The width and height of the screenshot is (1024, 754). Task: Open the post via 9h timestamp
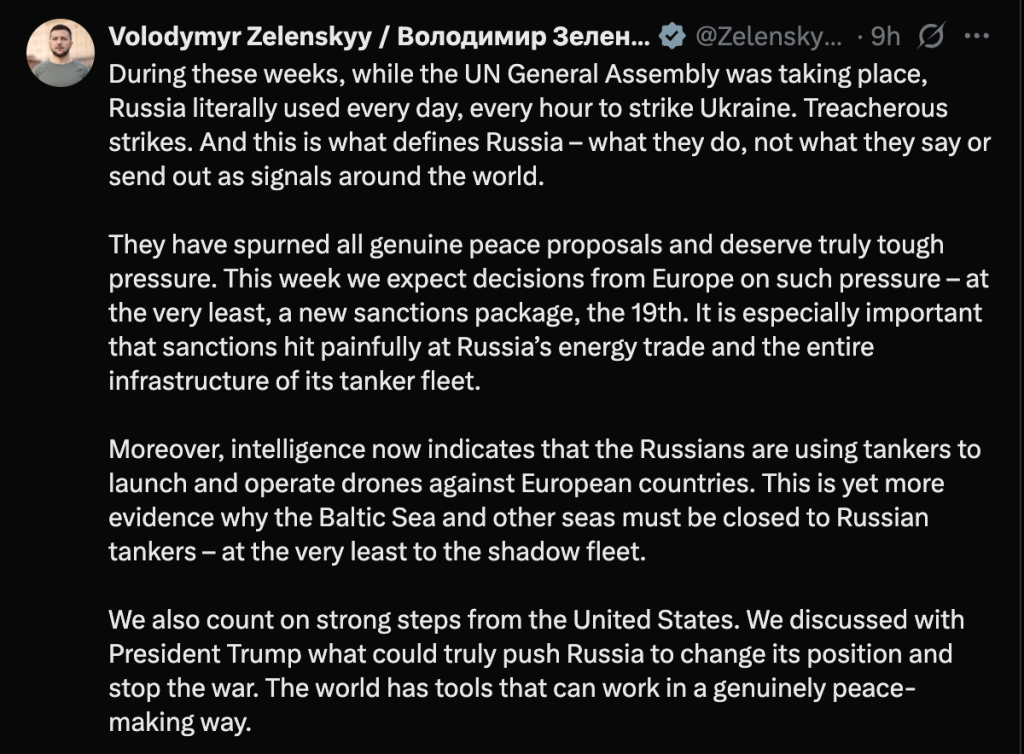885,38
